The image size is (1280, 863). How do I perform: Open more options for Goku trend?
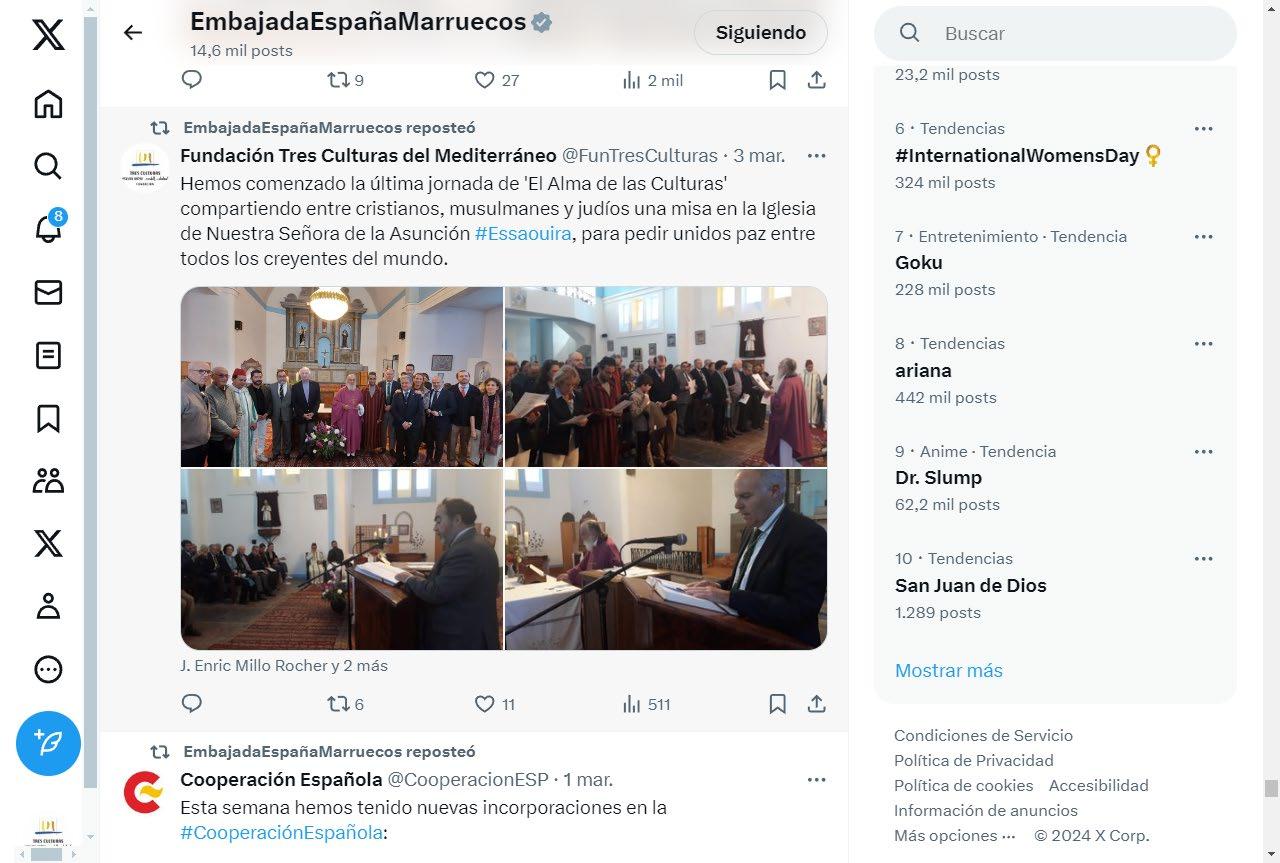[1203, 237]
